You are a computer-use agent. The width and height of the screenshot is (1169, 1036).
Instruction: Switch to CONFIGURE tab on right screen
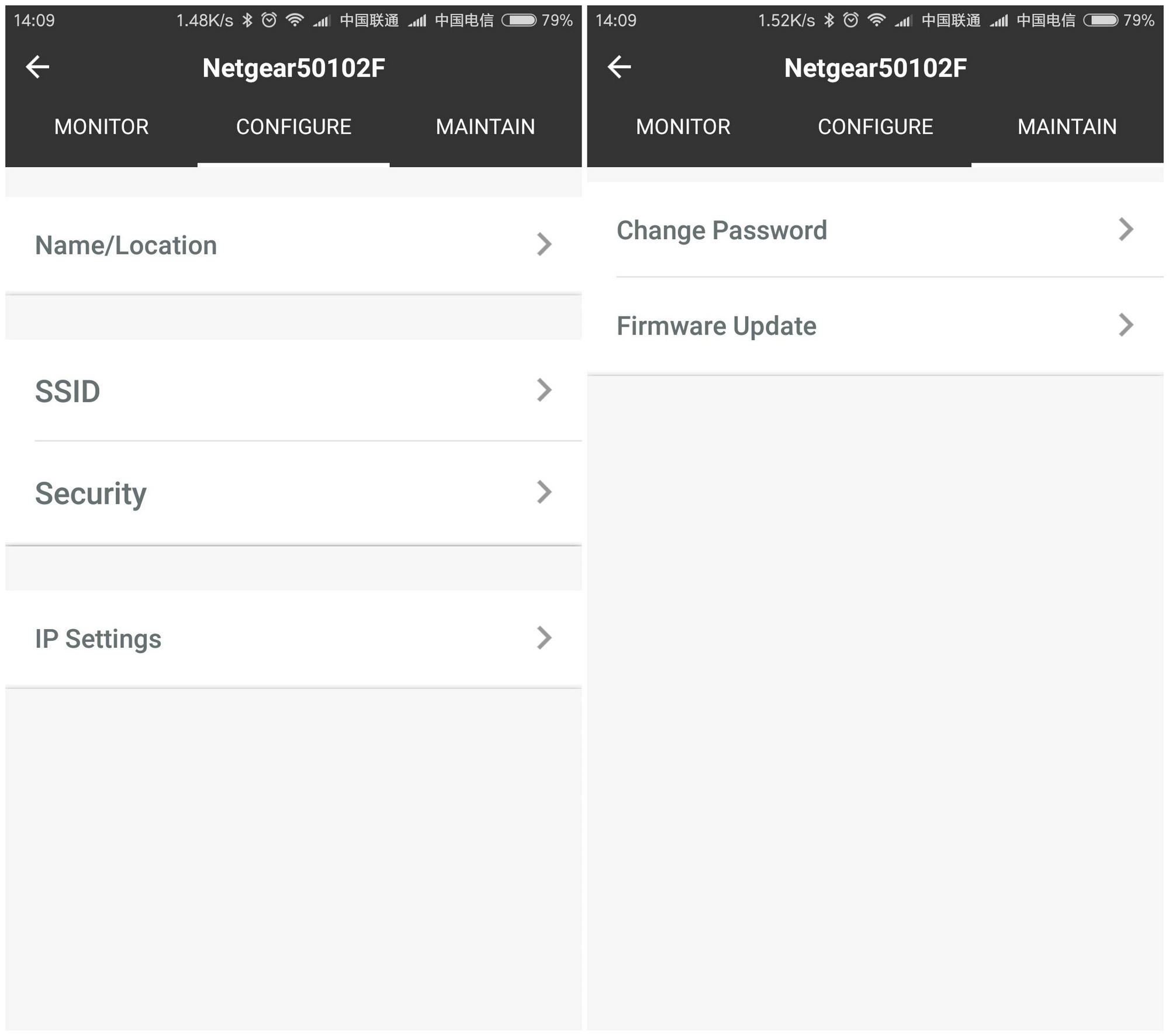tap(875, 127)
